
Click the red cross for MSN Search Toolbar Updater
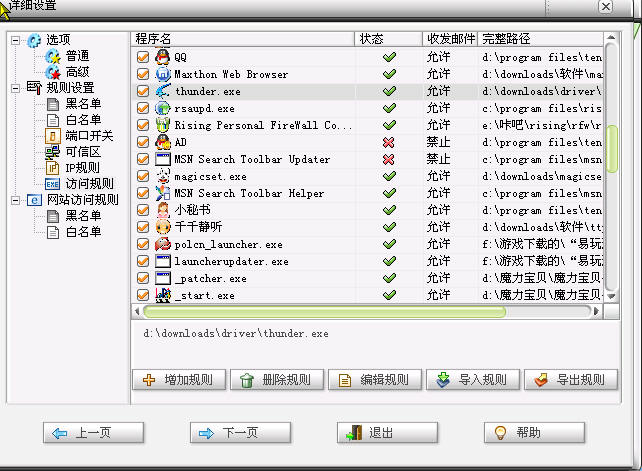coord(388,159)
